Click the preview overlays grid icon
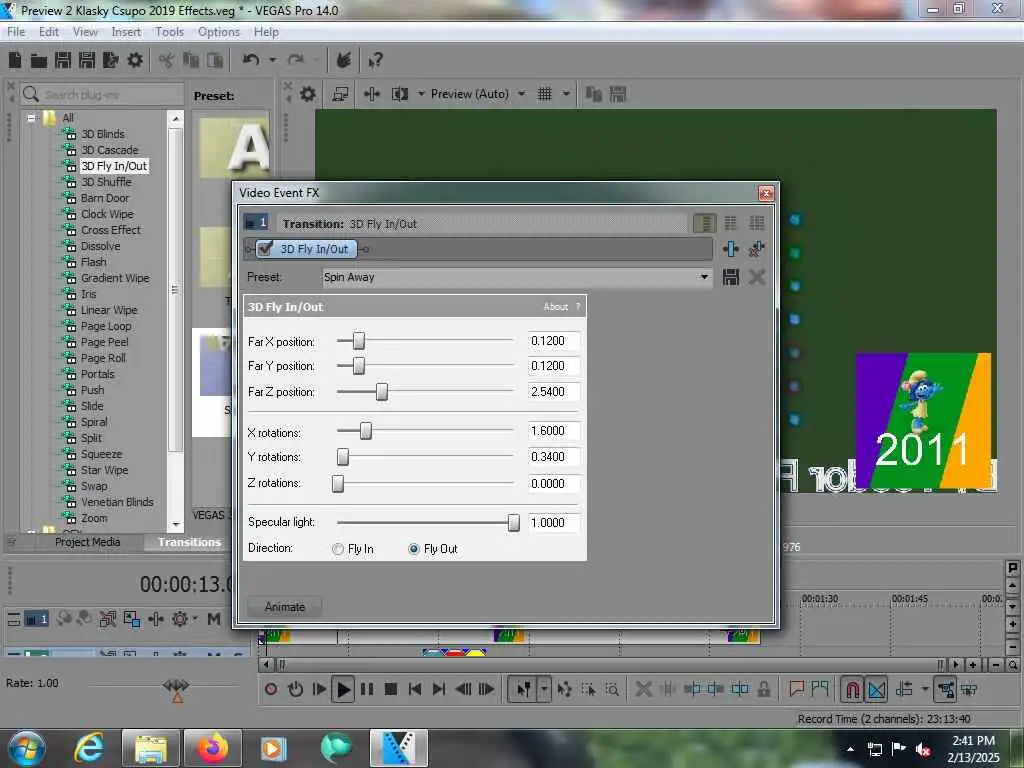The width and height of the screenshot is (1024, 768). 545,94
